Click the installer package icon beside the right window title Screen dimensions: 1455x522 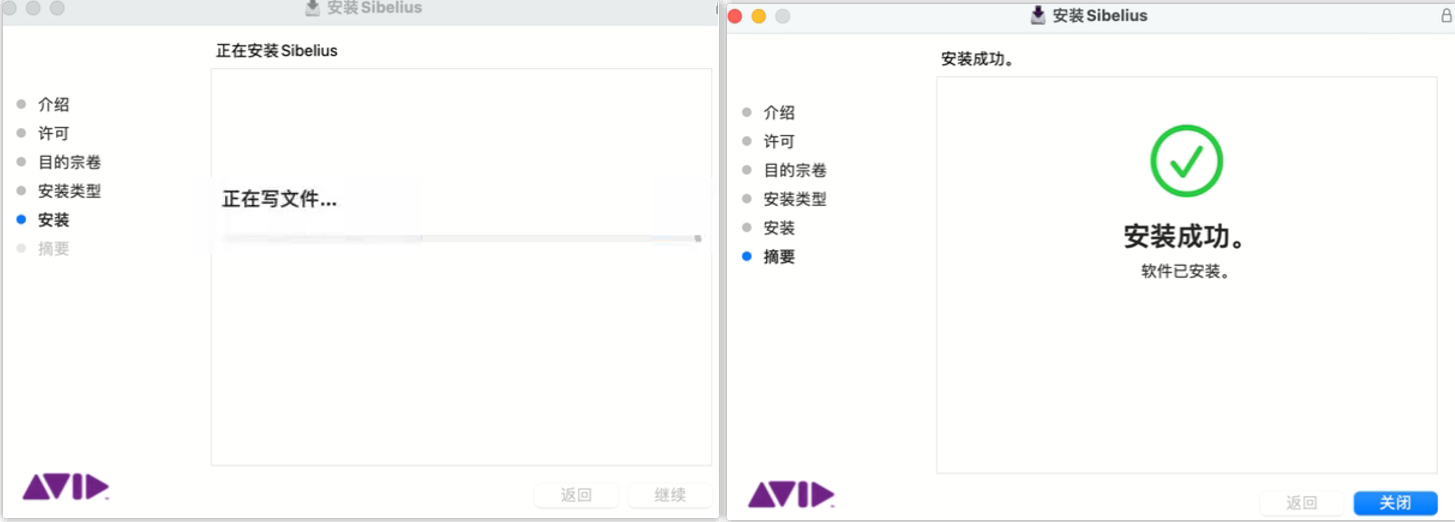click(1038, 15)
